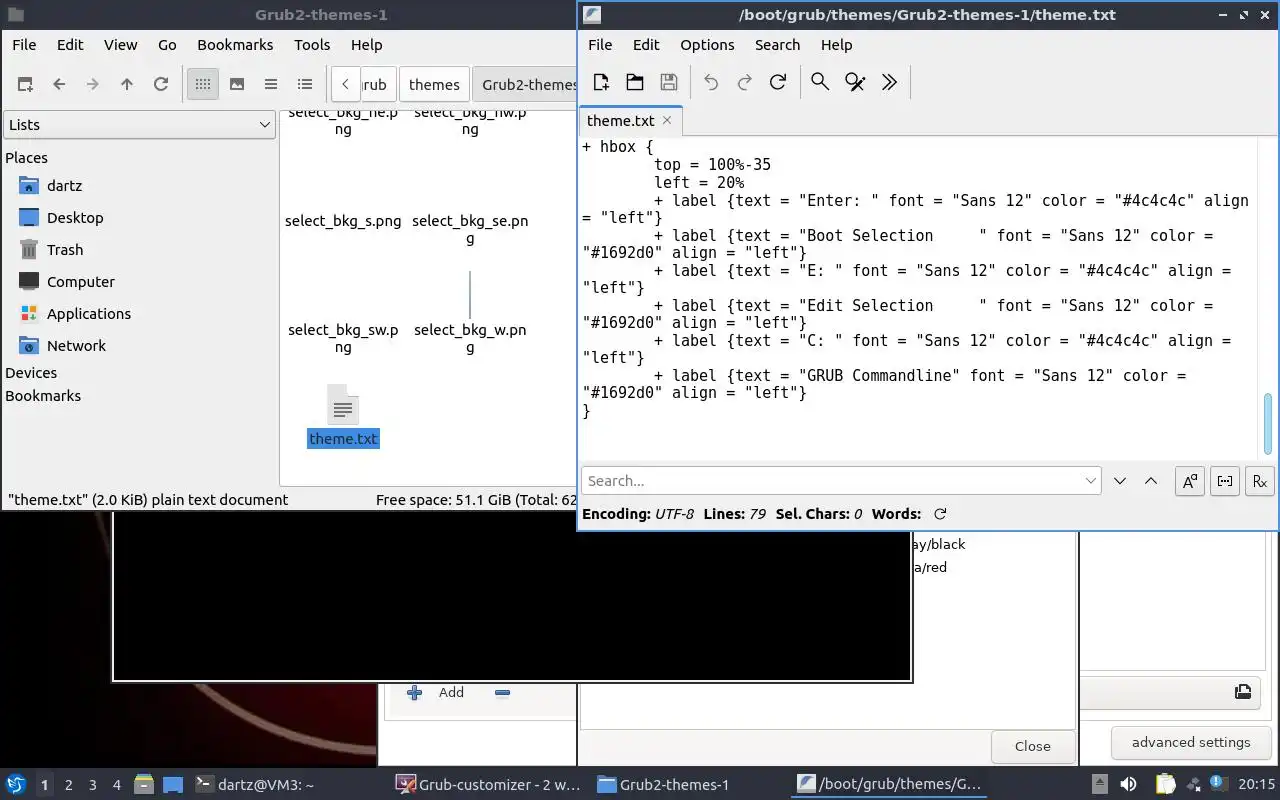Viewport: 1280px width, 800px height.
Task: Click Close button in Grub-customizer dialog
Action: [x=1032, y=746]
